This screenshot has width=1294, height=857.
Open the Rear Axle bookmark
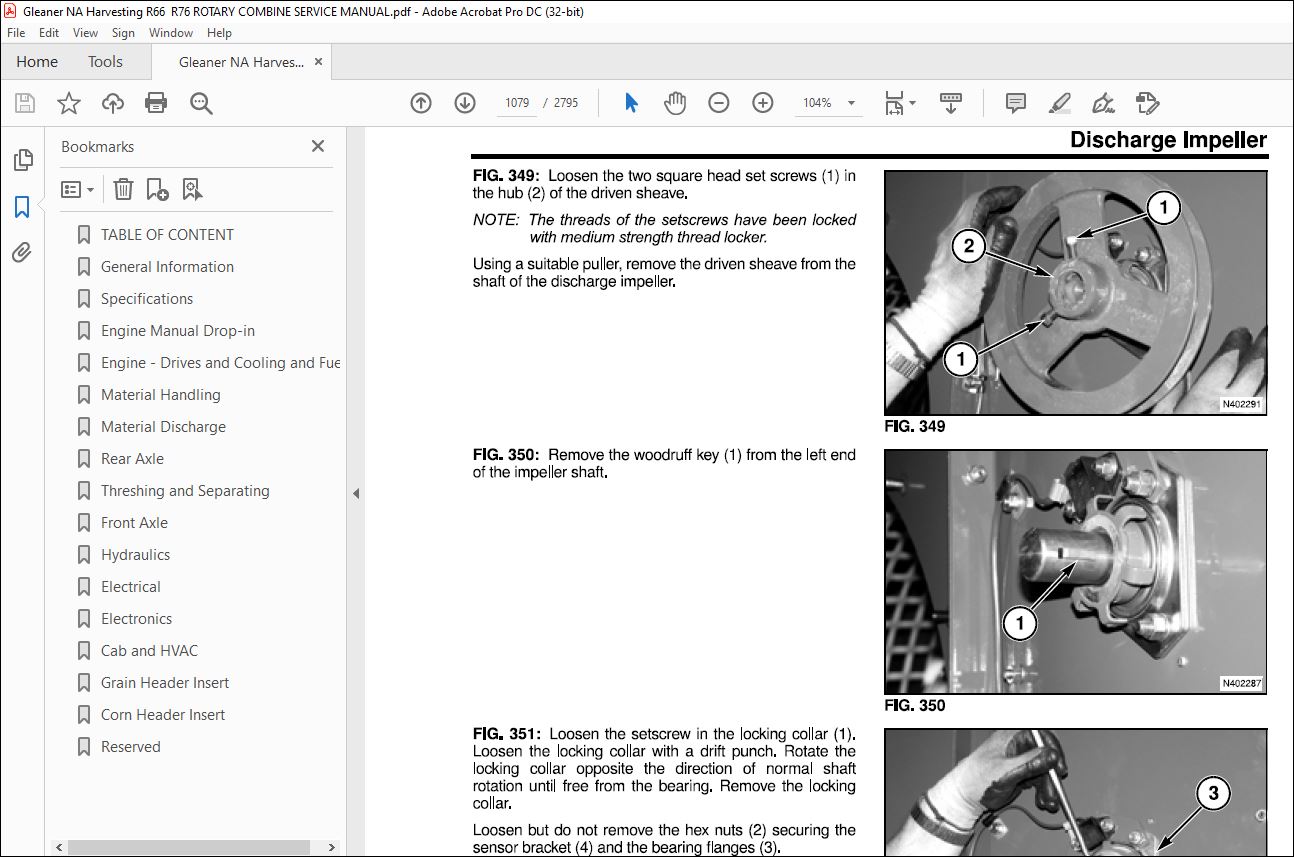coord(132,459)
